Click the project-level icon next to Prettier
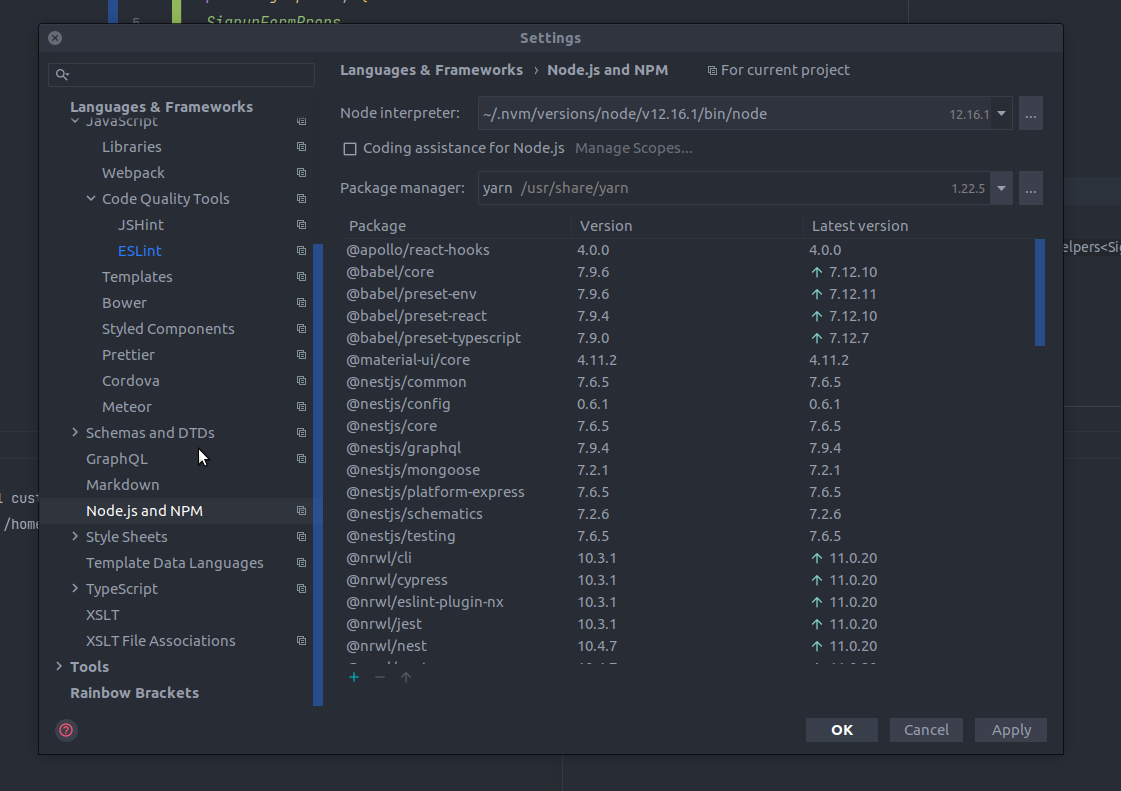Viewport: 1121px width, 791px height. coord(302,355)
